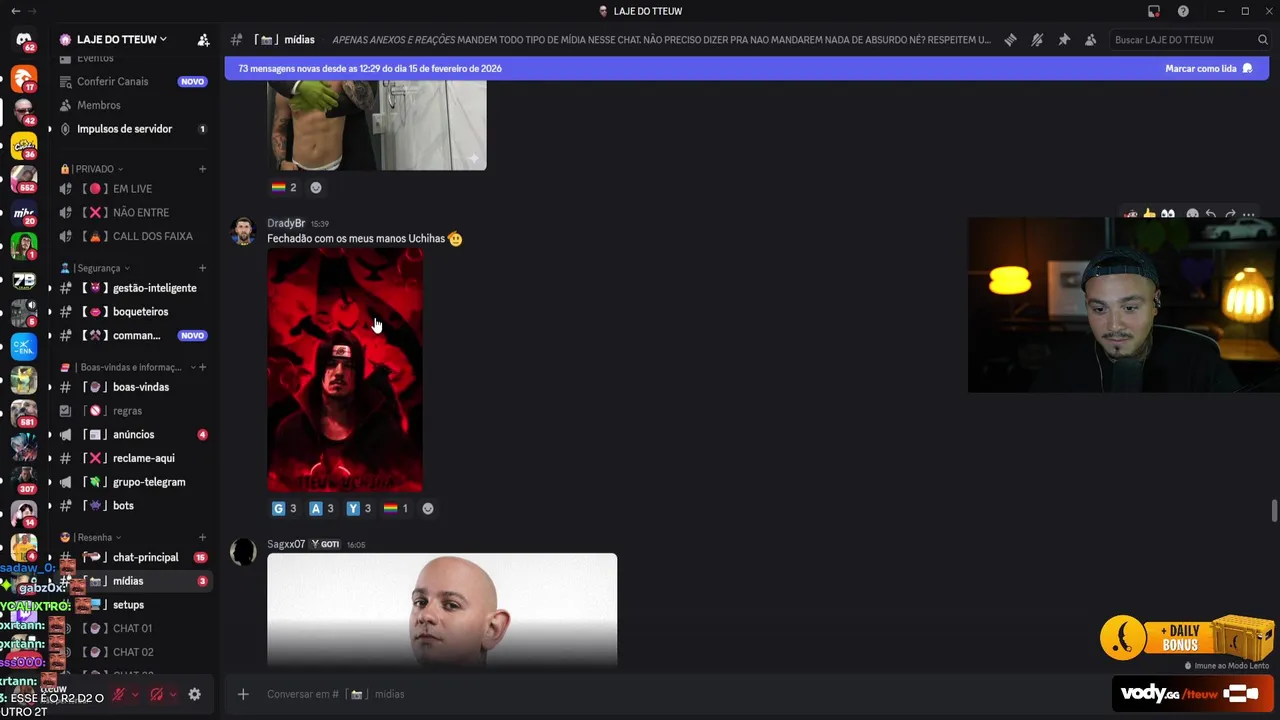Open the bald man image attachment
The width and height of the screenshot is (1280, 720).
coord(442,610)
